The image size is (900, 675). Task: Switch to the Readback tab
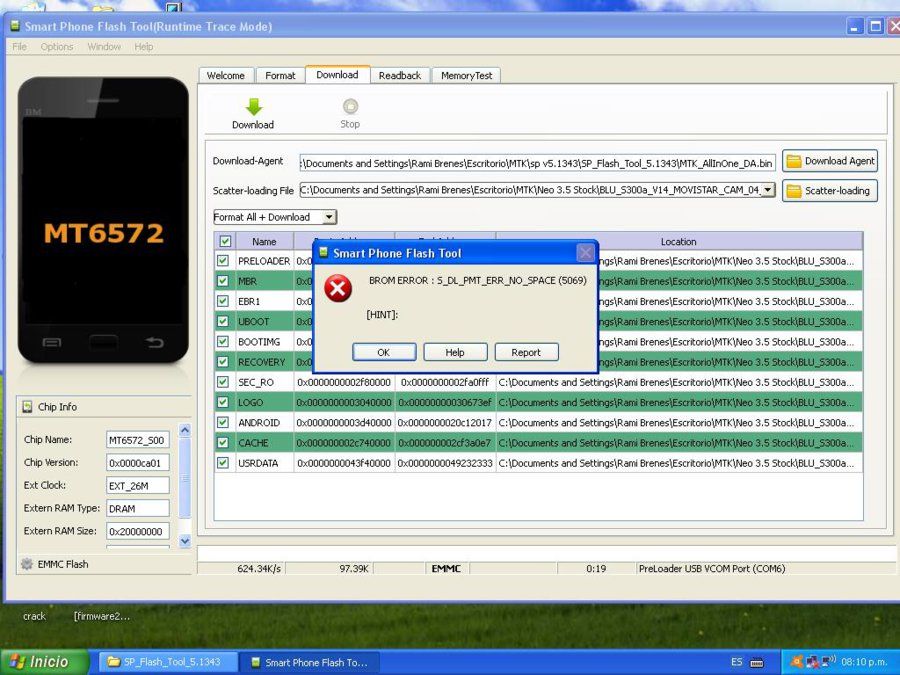pos(399,75)
